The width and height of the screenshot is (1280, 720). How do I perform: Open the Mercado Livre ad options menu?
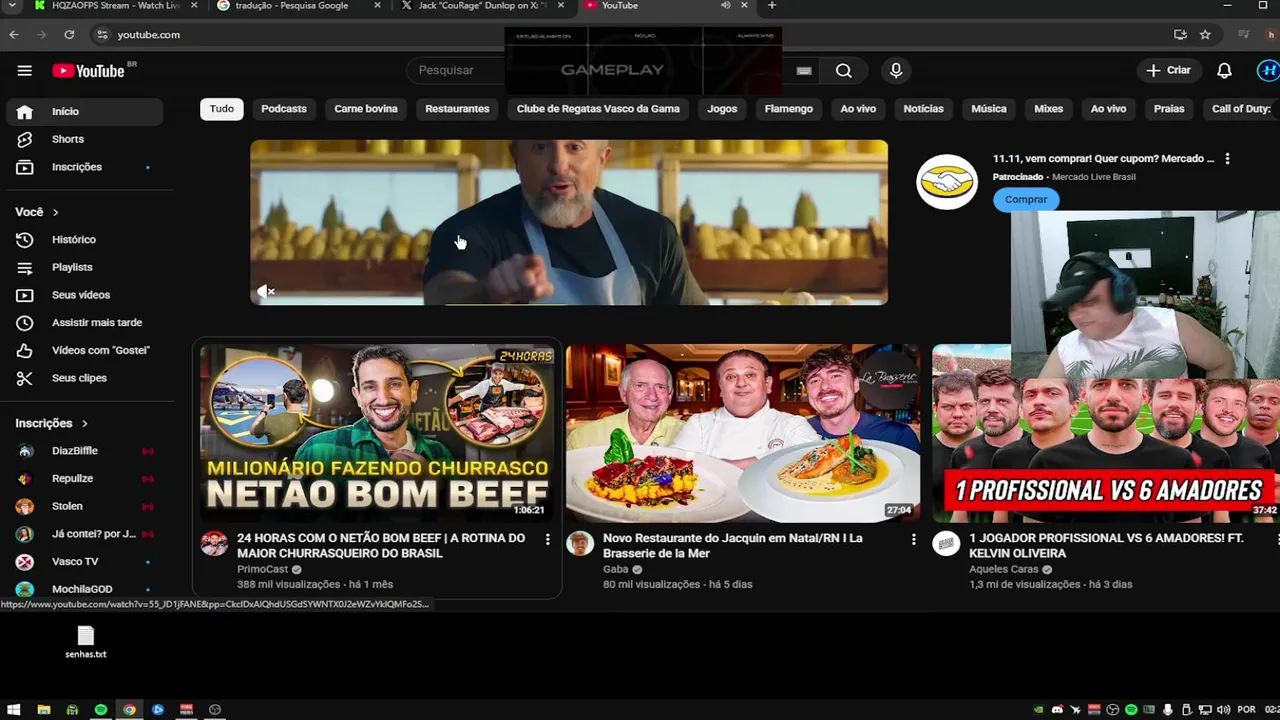pos(1227,159)
